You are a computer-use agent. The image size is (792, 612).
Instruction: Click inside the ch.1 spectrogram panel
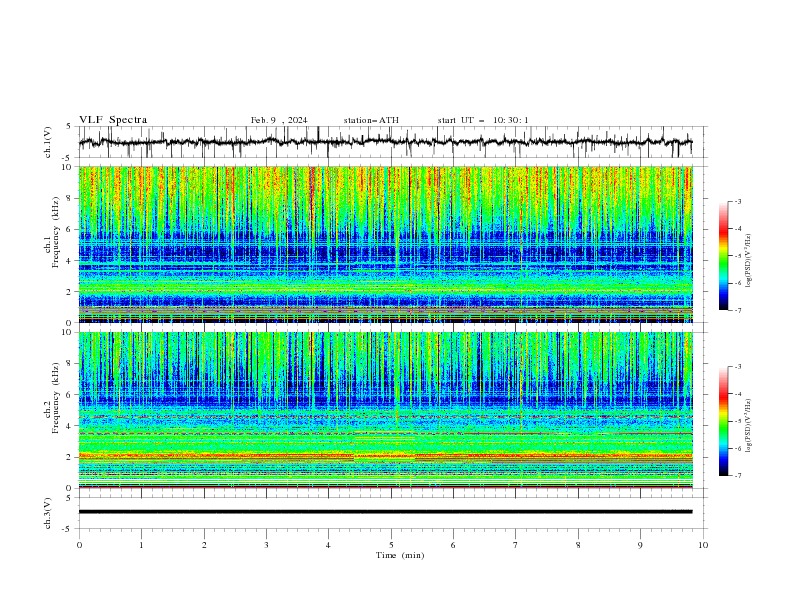coord(385,244)
